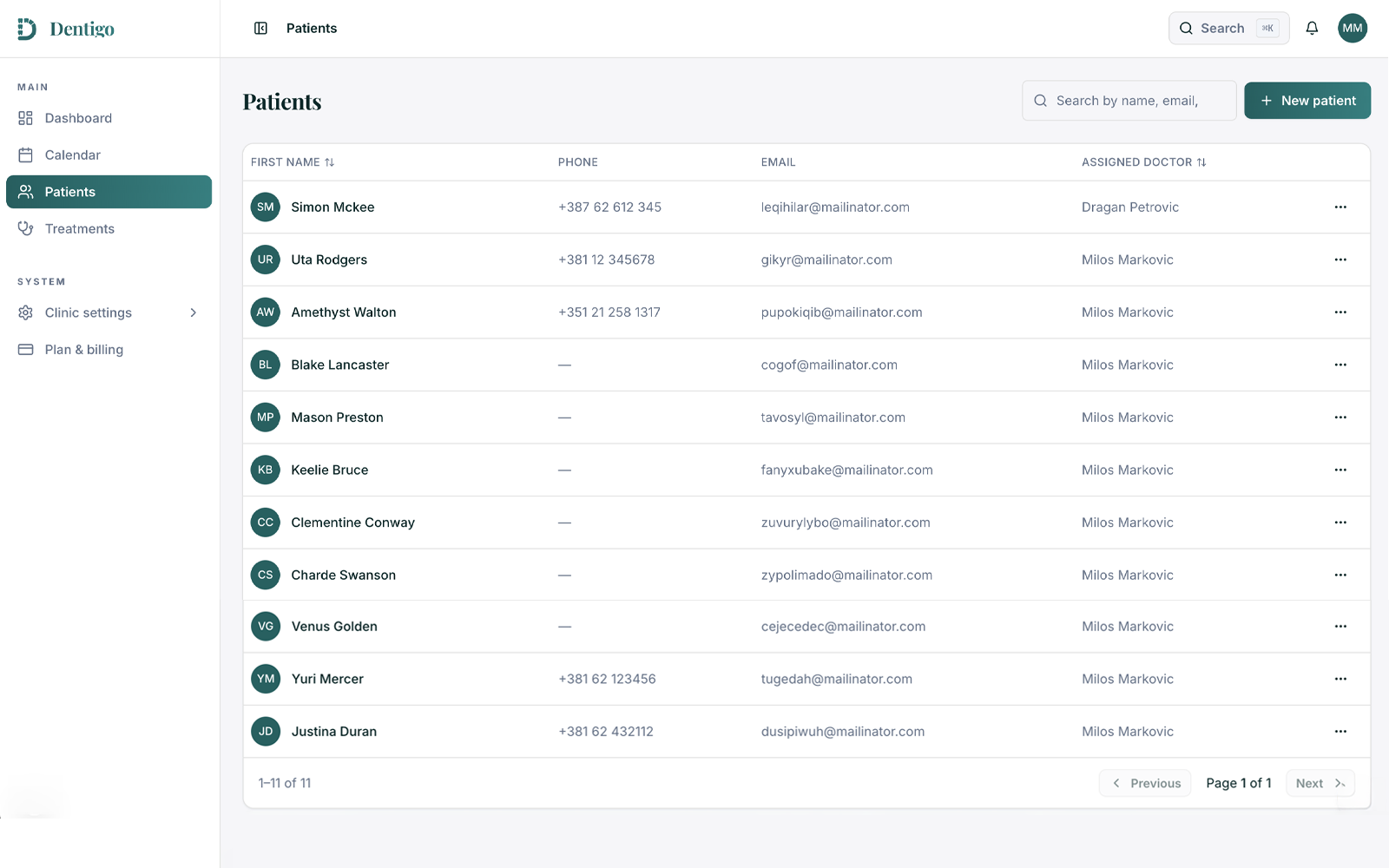1389x868 pixels.
Task: Click the JD avatar for Justina Duran
Action: pyautogui.click(x=266, y=732)
